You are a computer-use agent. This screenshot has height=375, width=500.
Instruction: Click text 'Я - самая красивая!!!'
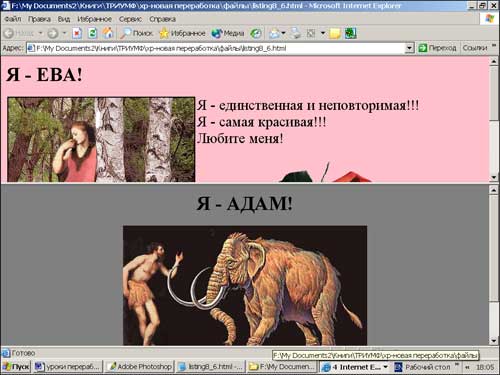pyautogui.click(x=262, y=122)
